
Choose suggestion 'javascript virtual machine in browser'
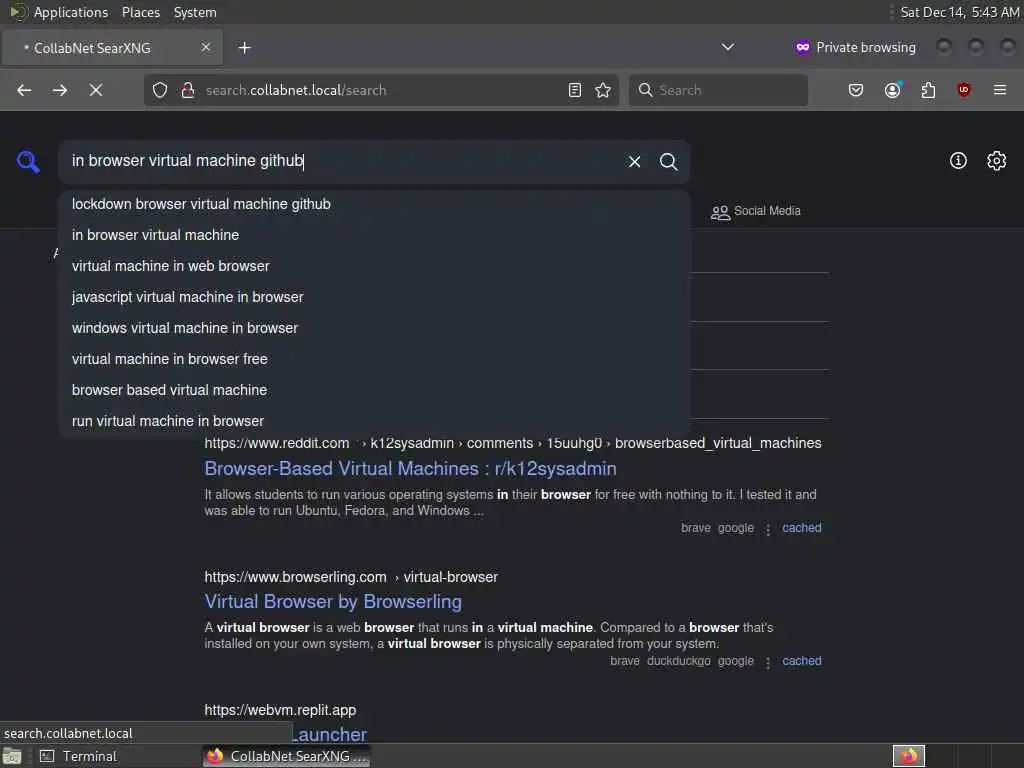[x=374, y=297]
